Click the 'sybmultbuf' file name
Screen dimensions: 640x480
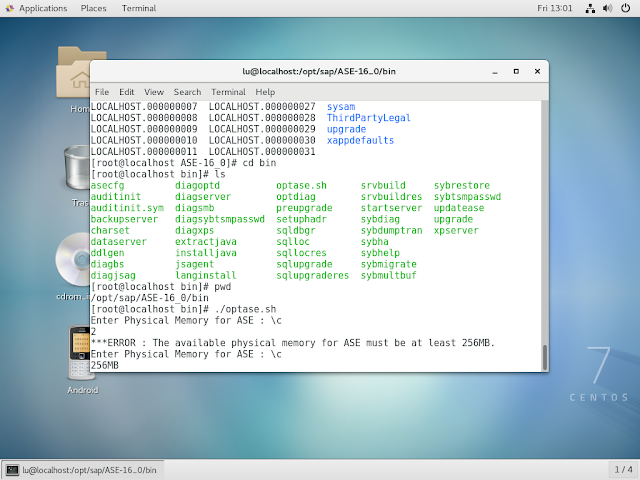tap(389, 276)
